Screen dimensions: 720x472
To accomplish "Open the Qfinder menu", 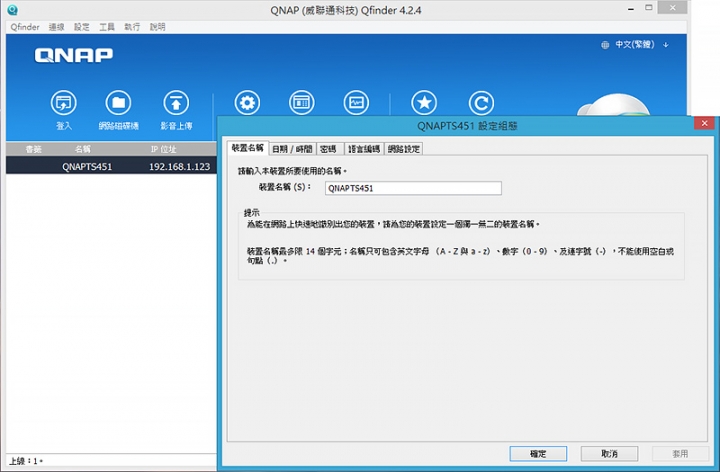I will click(x=25, y=27).
